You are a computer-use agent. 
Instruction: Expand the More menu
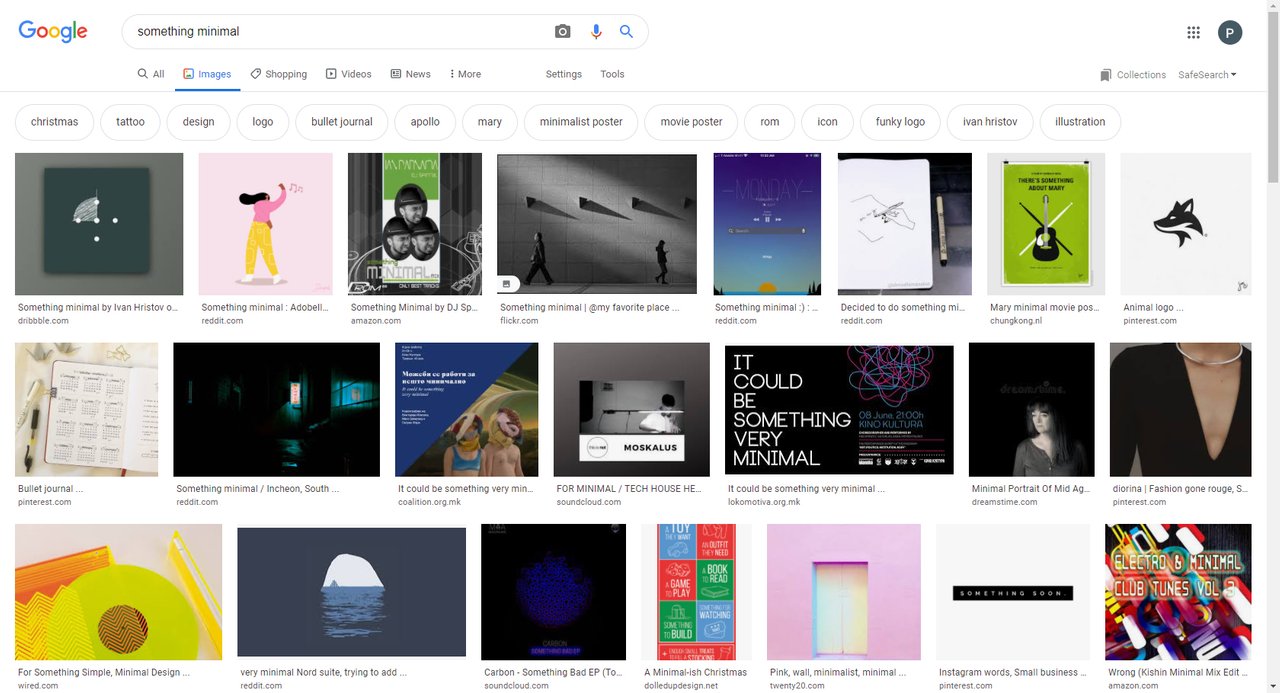point(465,74)
